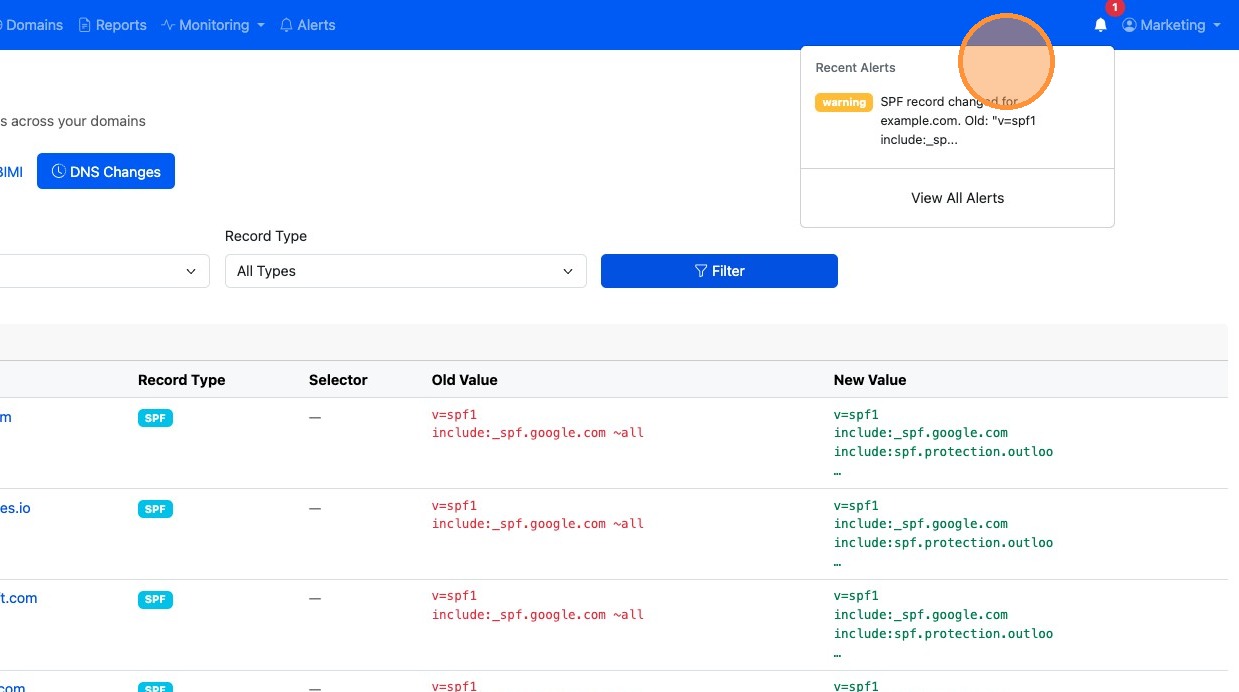Expand the Monitoring menu

point(212,25)
